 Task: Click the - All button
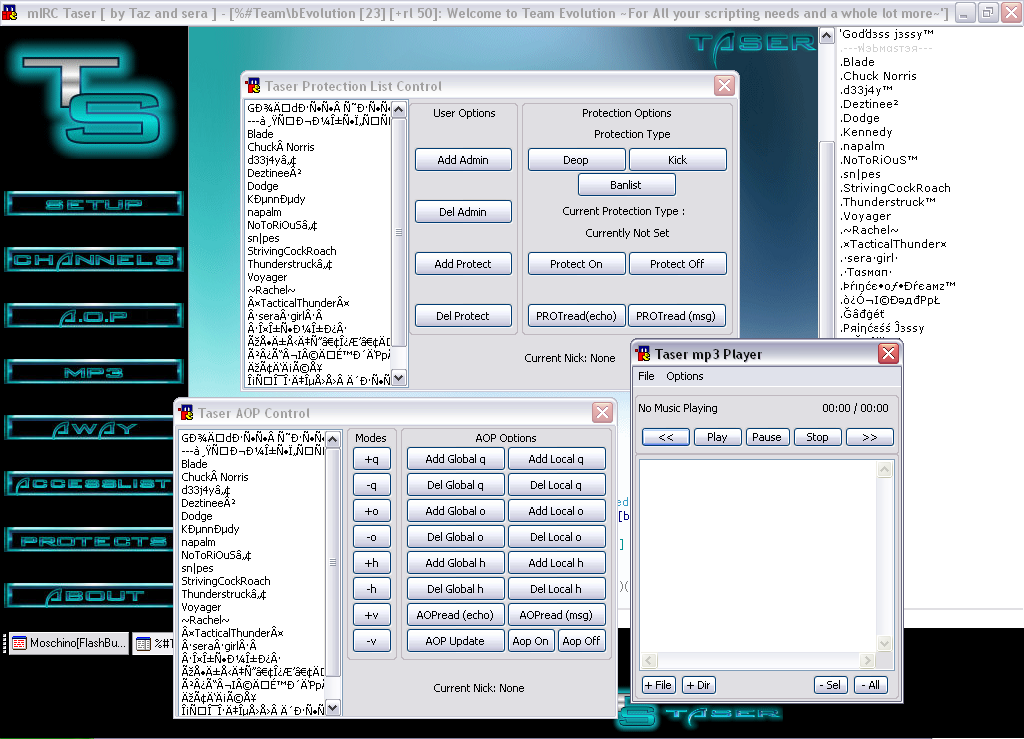871,685
